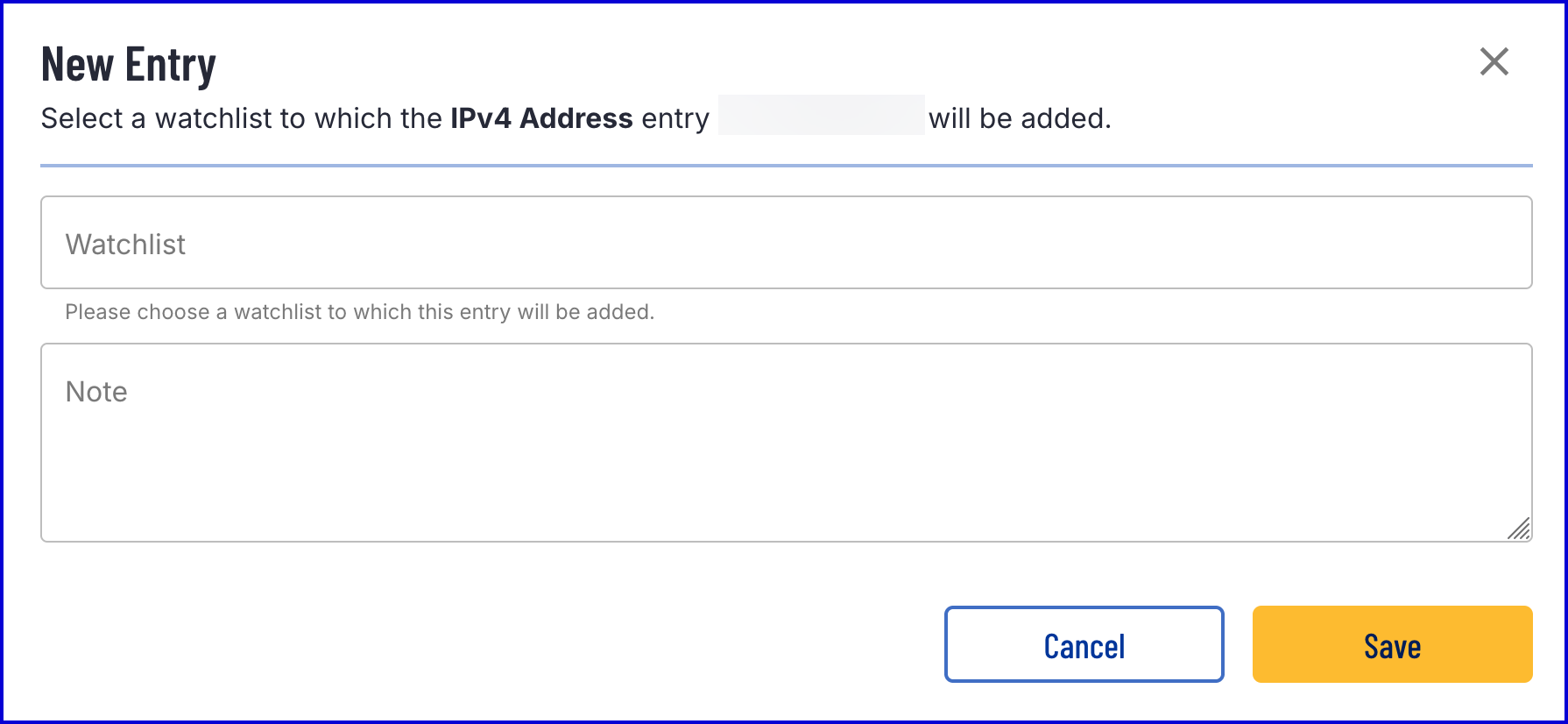Close the New Entry dialog with X
1568x724 pixels.
1494,62
